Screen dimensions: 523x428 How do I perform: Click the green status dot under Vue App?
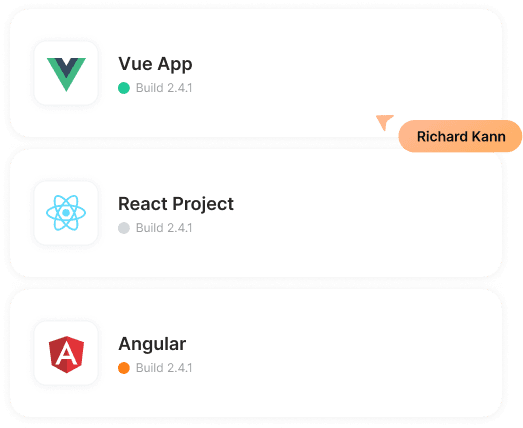(x=124, y=88)
